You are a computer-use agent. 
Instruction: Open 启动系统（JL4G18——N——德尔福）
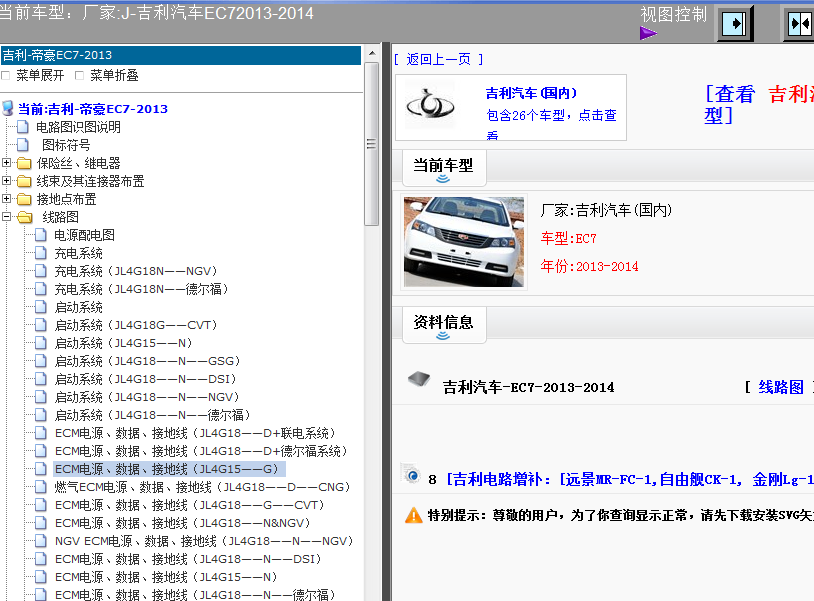(153, 415)
